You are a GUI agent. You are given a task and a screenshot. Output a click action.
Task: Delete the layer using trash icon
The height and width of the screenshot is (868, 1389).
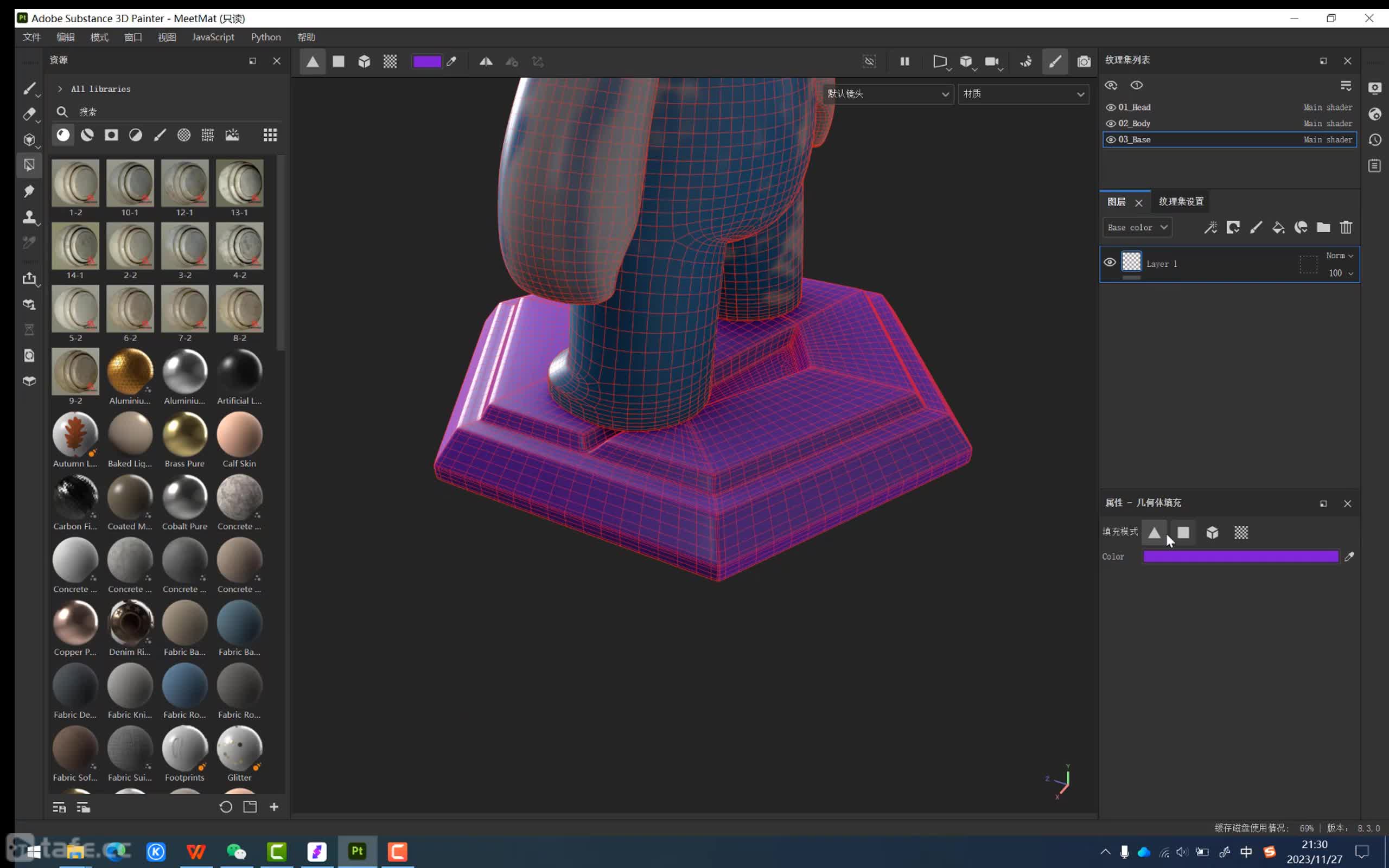point(1346,227)
